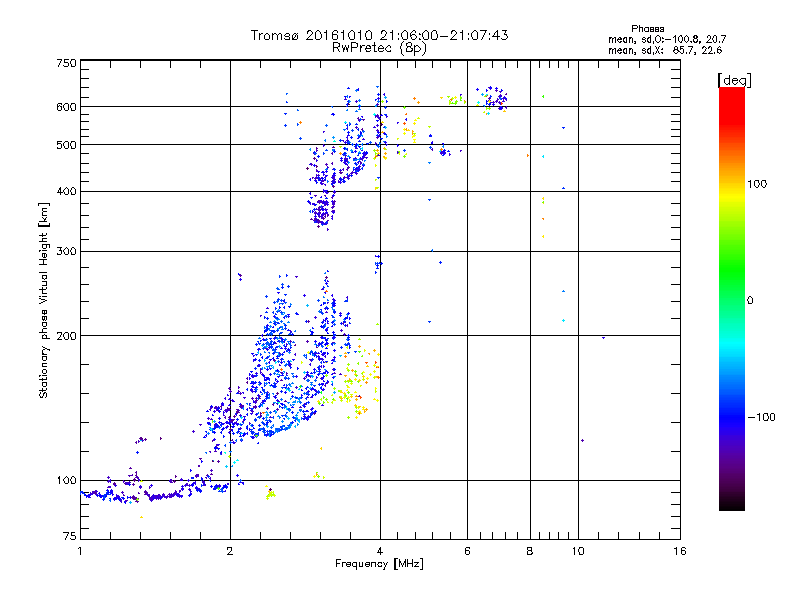Select the 'RwPretec (8p)' subtitle text
The height and width of the screenshot is (600, 800).
[x=379, y=48]
